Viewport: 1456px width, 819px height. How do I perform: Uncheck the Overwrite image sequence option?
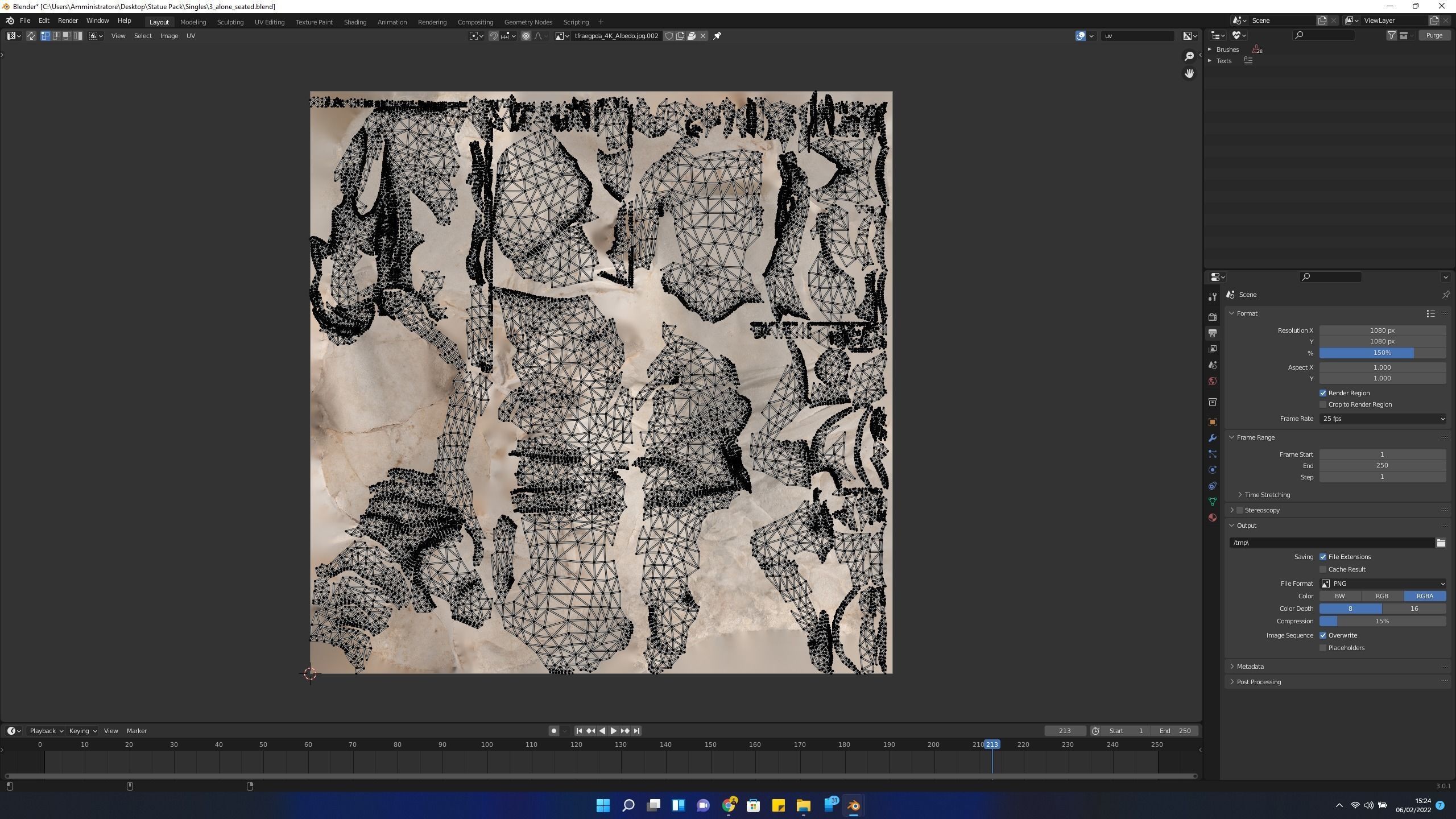[1323, 635]
